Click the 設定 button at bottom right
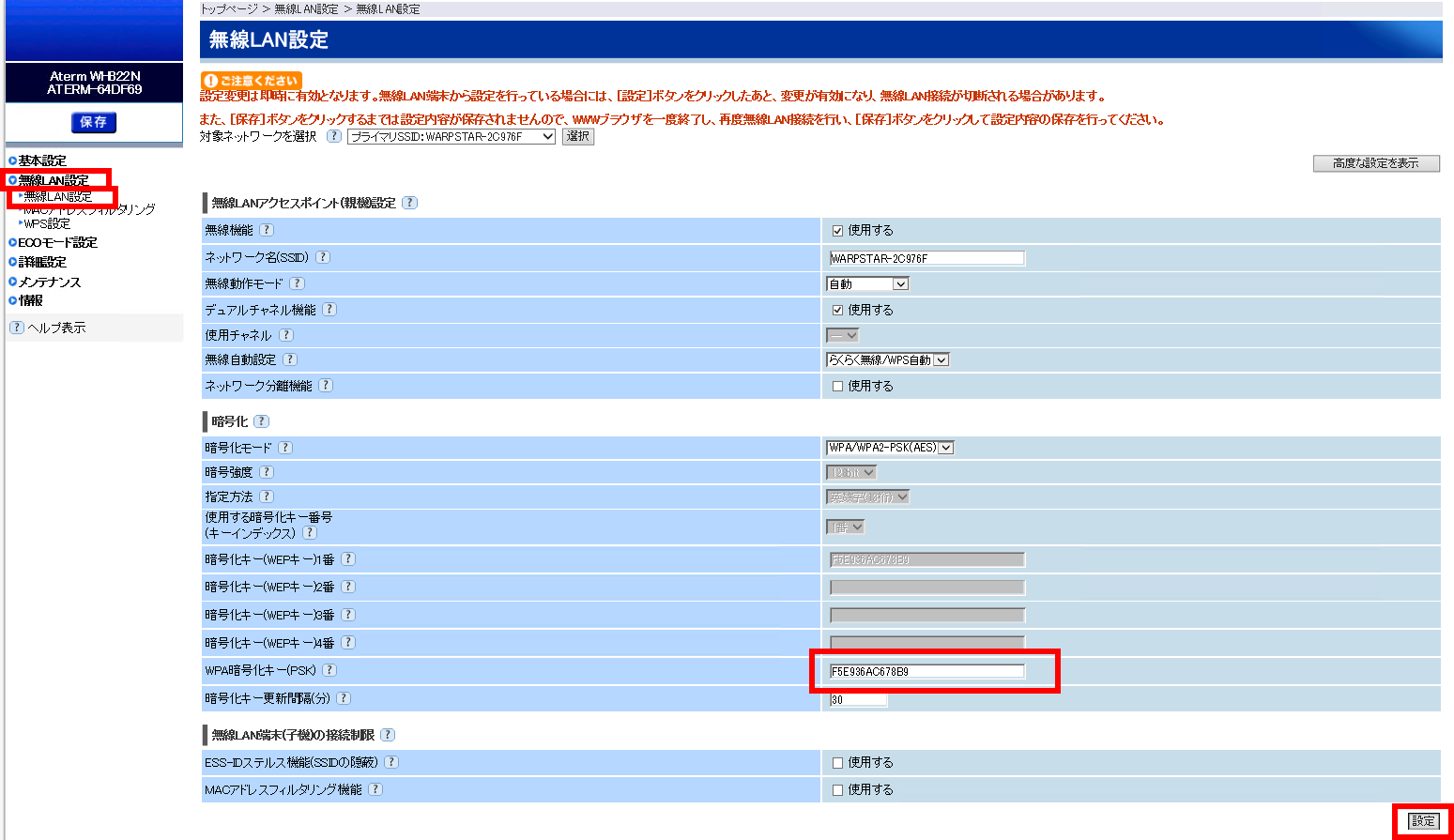The height and width of the screenshot is (840, 1454). pos(1423,821)
